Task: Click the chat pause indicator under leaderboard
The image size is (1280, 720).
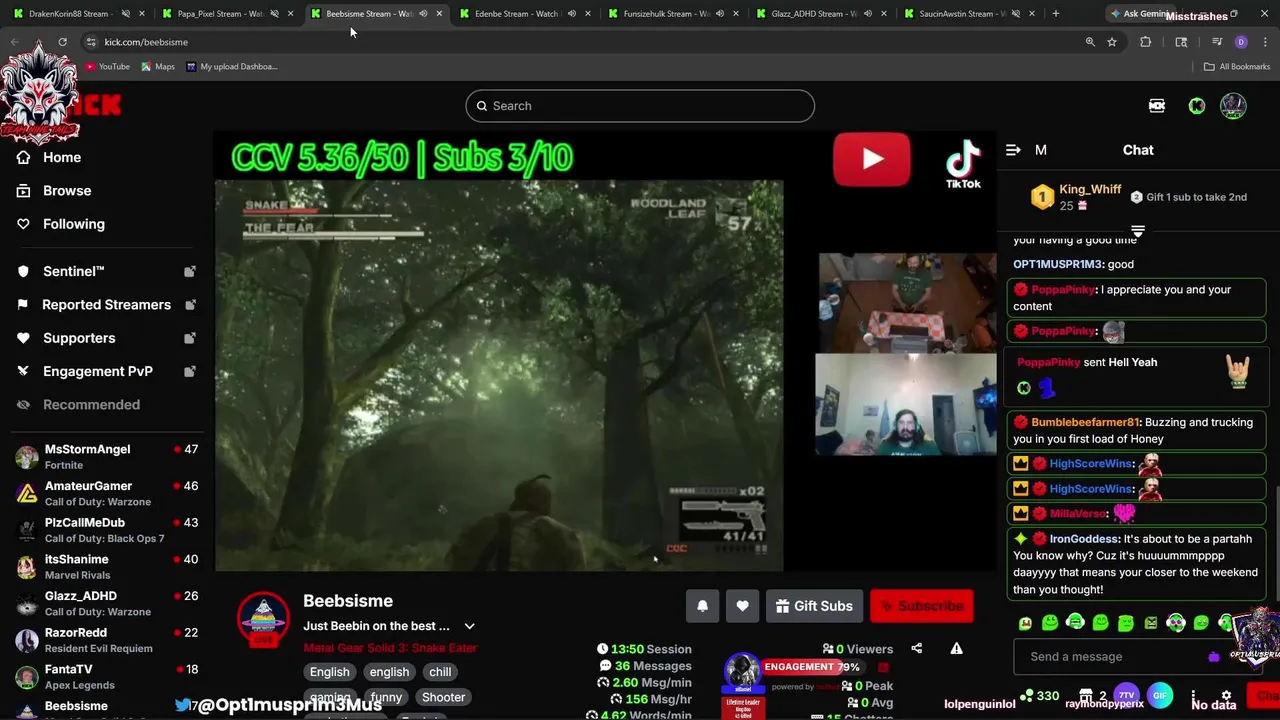Action: pos(1138,231)
